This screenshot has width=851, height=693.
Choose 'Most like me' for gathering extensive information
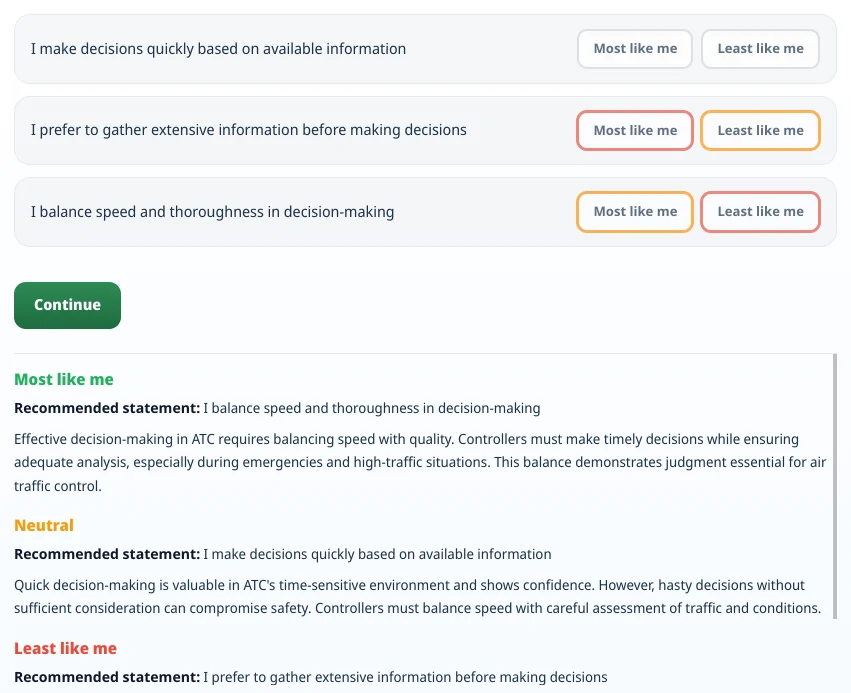coord(634,130)
